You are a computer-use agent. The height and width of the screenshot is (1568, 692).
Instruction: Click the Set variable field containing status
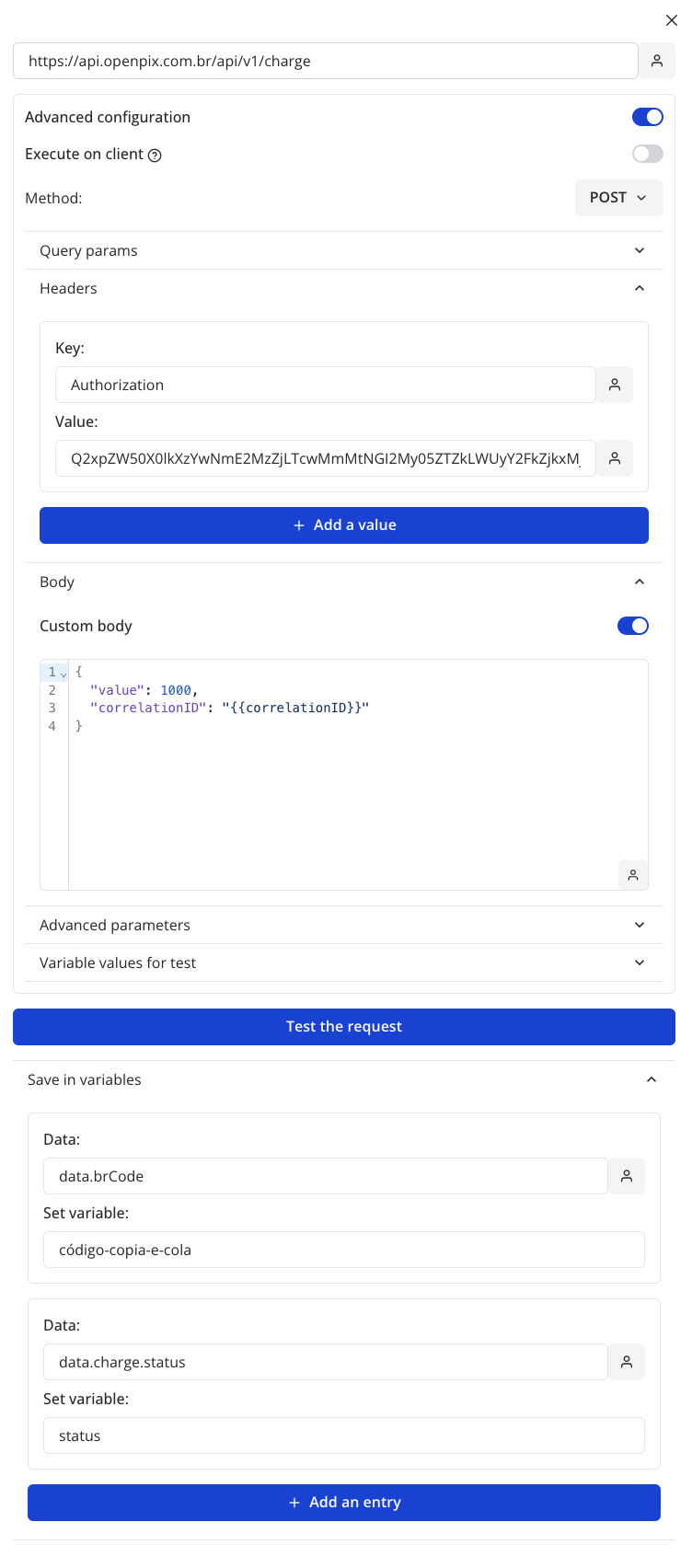[x=344, y=1435]
